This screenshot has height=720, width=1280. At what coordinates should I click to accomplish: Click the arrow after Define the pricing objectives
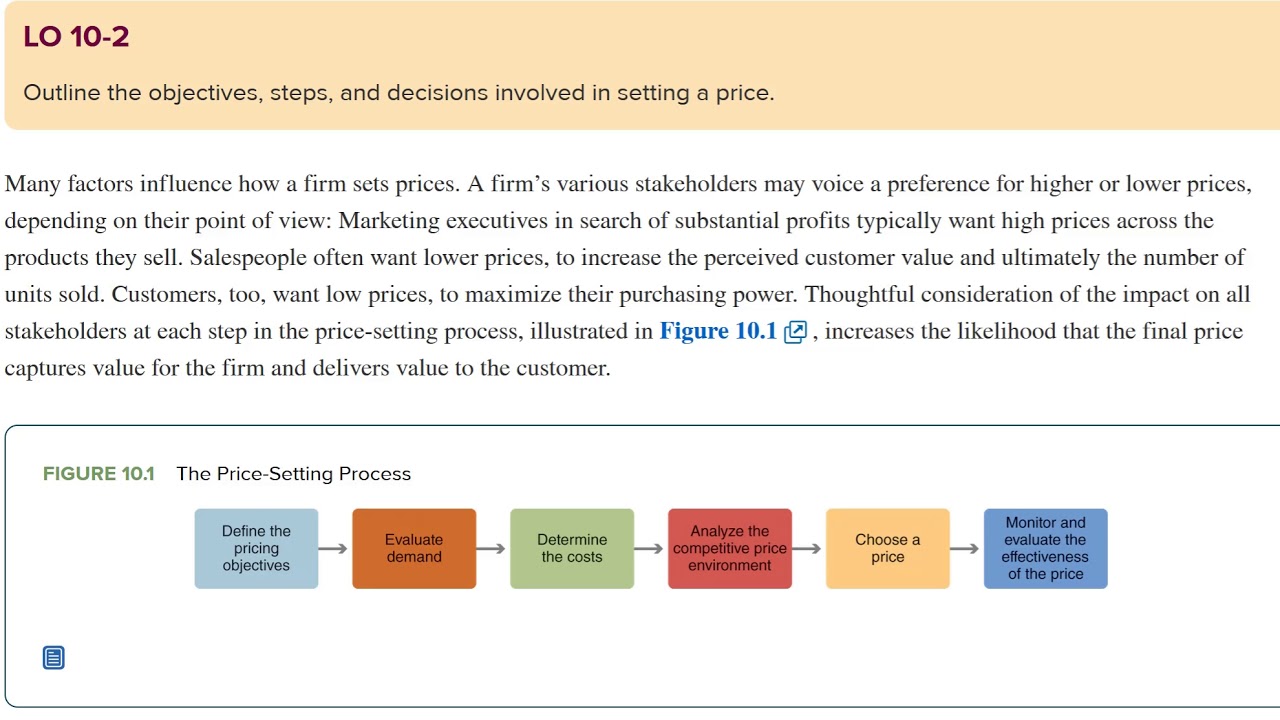tap(335, 549)
